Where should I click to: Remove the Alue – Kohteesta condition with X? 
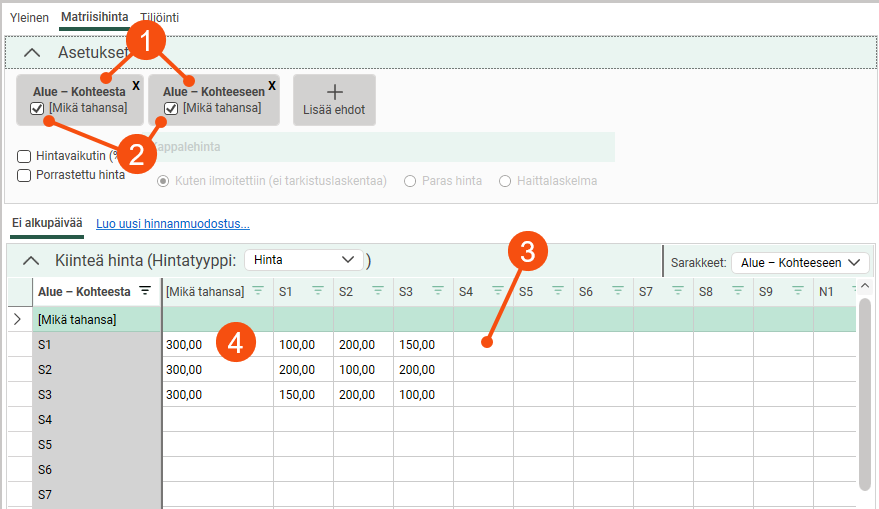coord(136,86)
